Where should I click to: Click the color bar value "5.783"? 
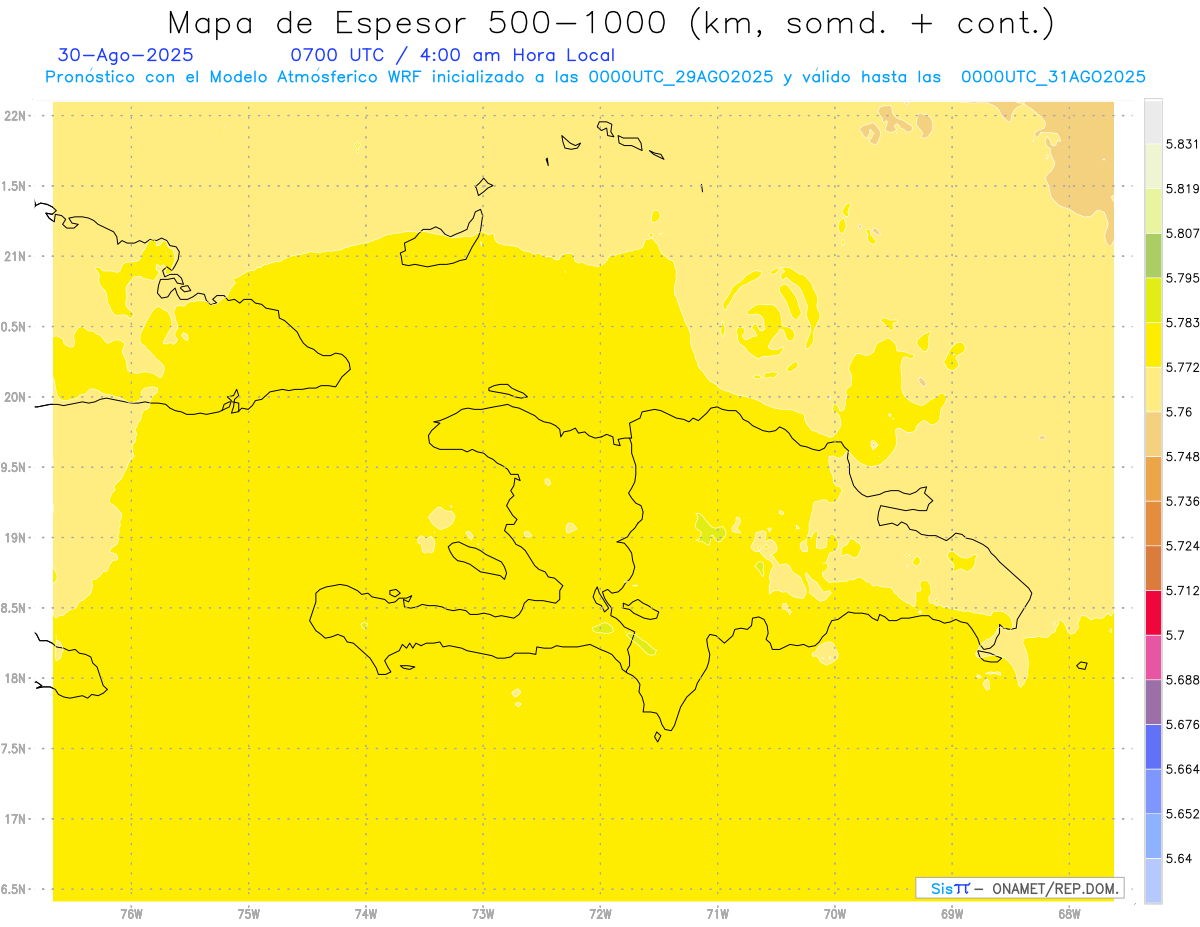(x=1183, y=322)
